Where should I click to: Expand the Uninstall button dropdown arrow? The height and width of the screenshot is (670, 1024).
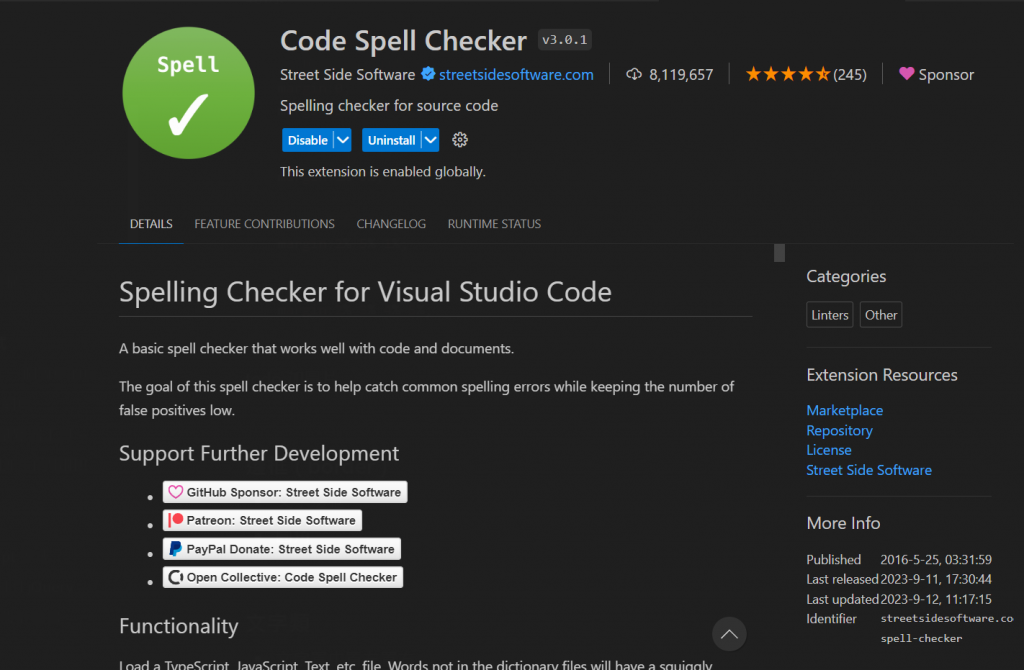(x=430, y=140)
